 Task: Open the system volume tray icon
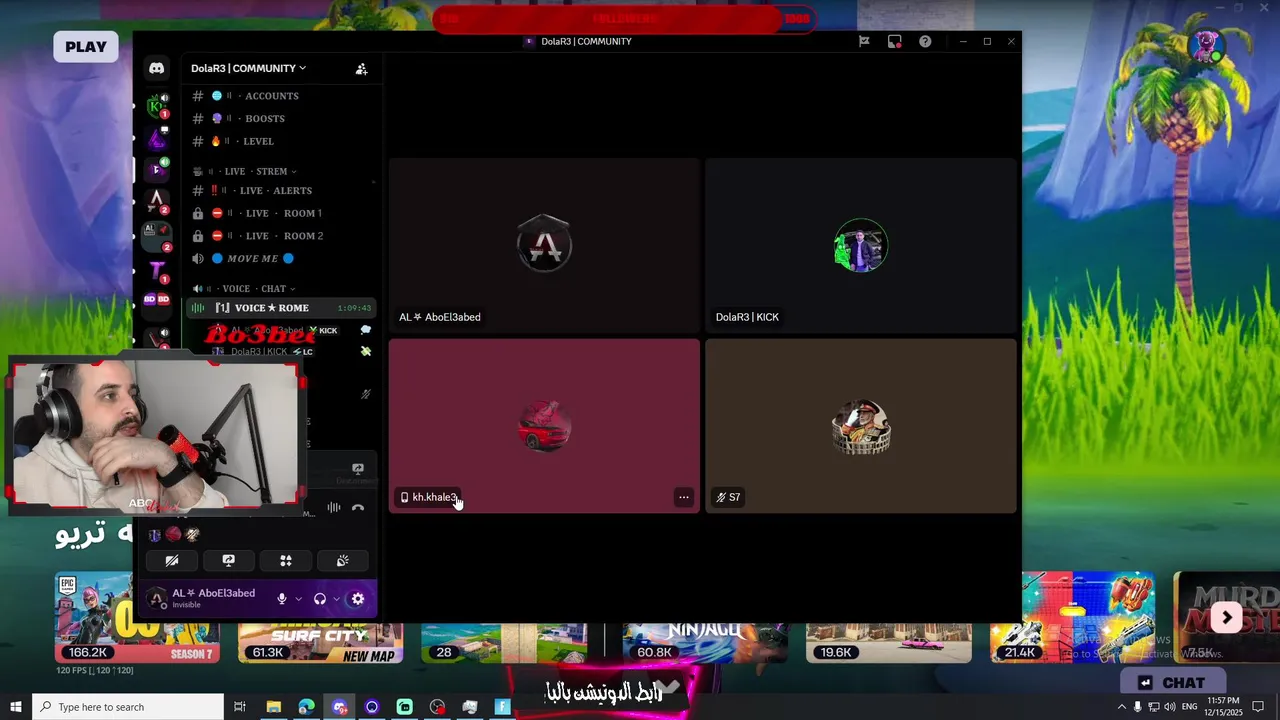(1170, 707)
